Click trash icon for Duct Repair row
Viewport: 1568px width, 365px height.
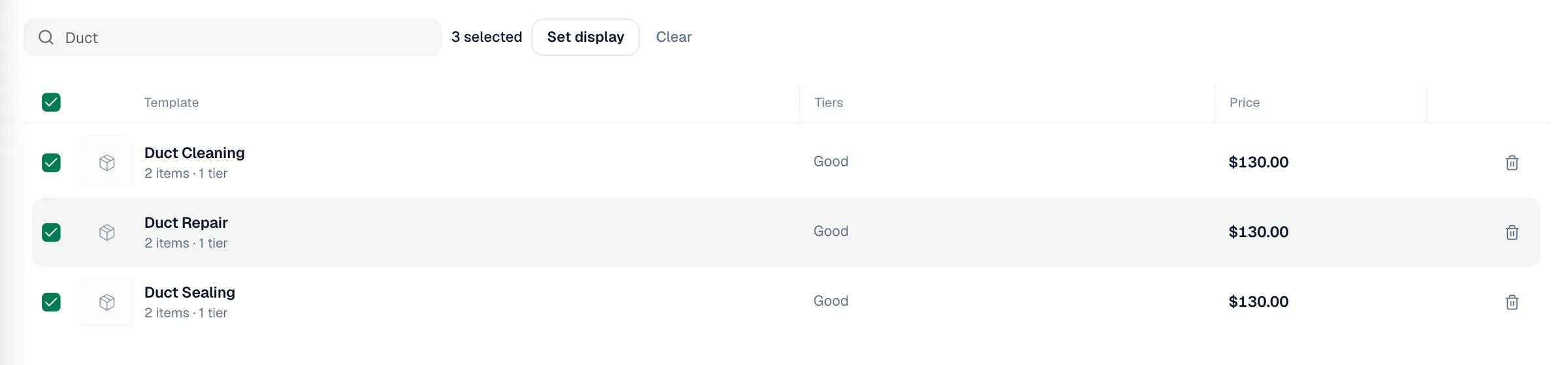1512,232
